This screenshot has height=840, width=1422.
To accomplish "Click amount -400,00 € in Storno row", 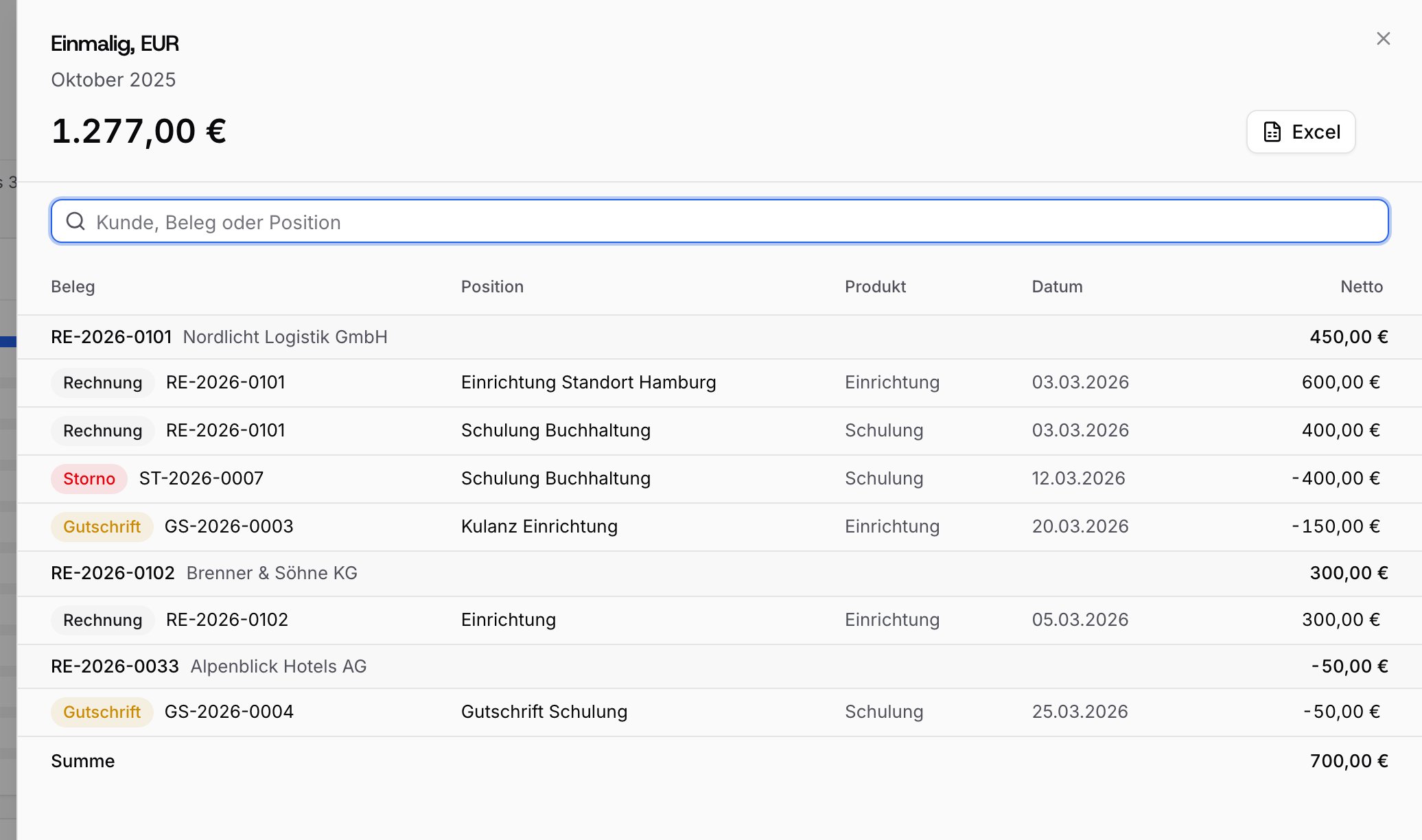I will coord(1336,478).
